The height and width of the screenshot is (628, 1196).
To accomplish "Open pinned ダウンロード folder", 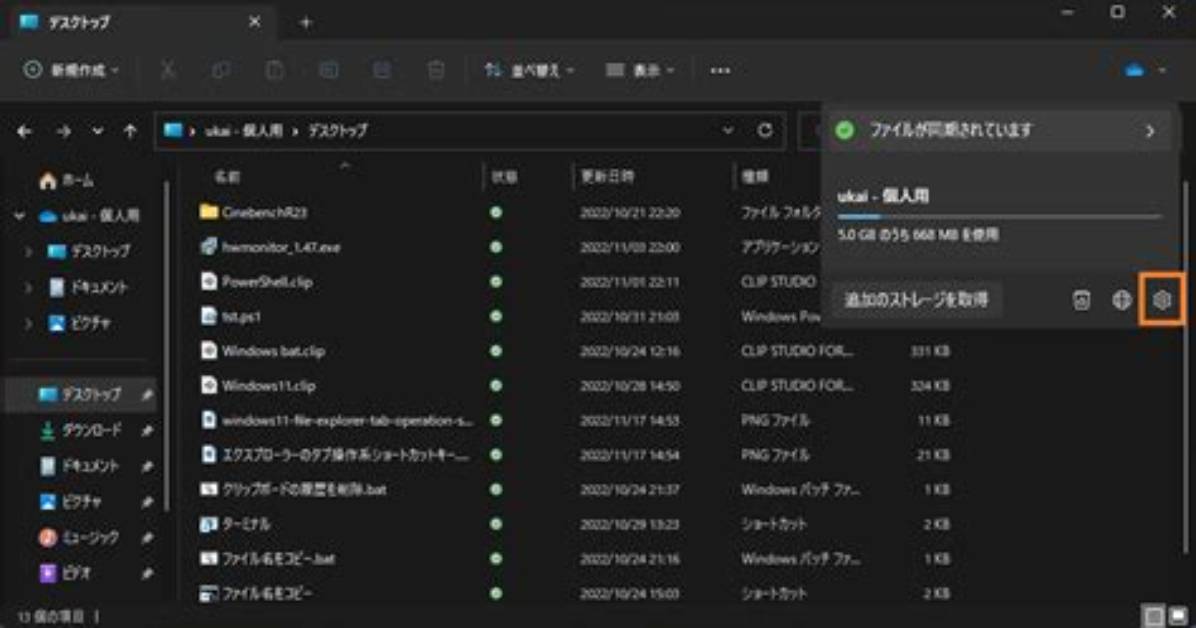I will point(80,430).
